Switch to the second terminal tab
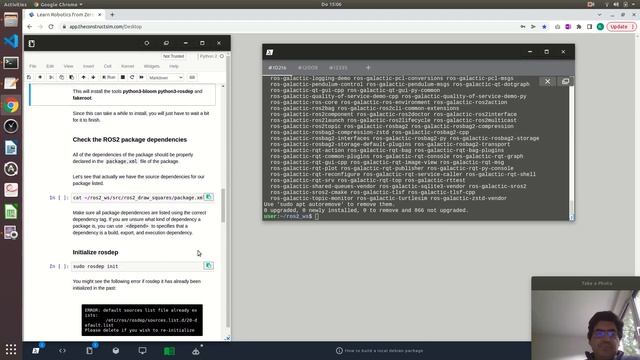Screen dimensions: 640x360 (x=308, y=68)
